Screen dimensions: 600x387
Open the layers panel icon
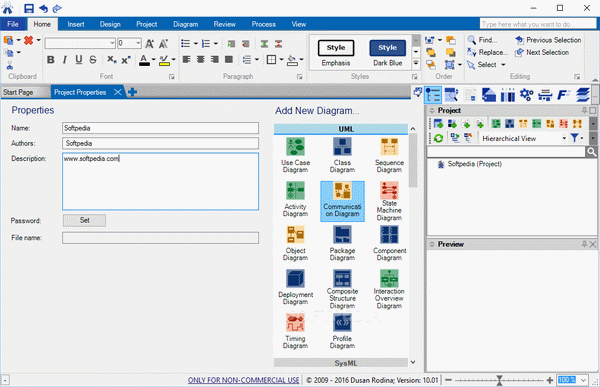pyautogui.click(x=583, y=95)
